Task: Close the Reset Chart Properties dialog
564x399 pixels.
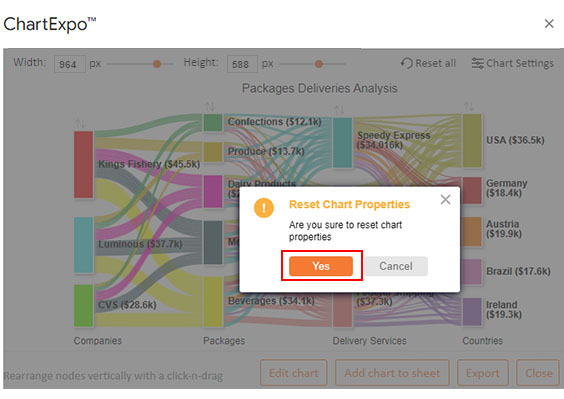Action: pyautogui.click(x=445, y=199)
